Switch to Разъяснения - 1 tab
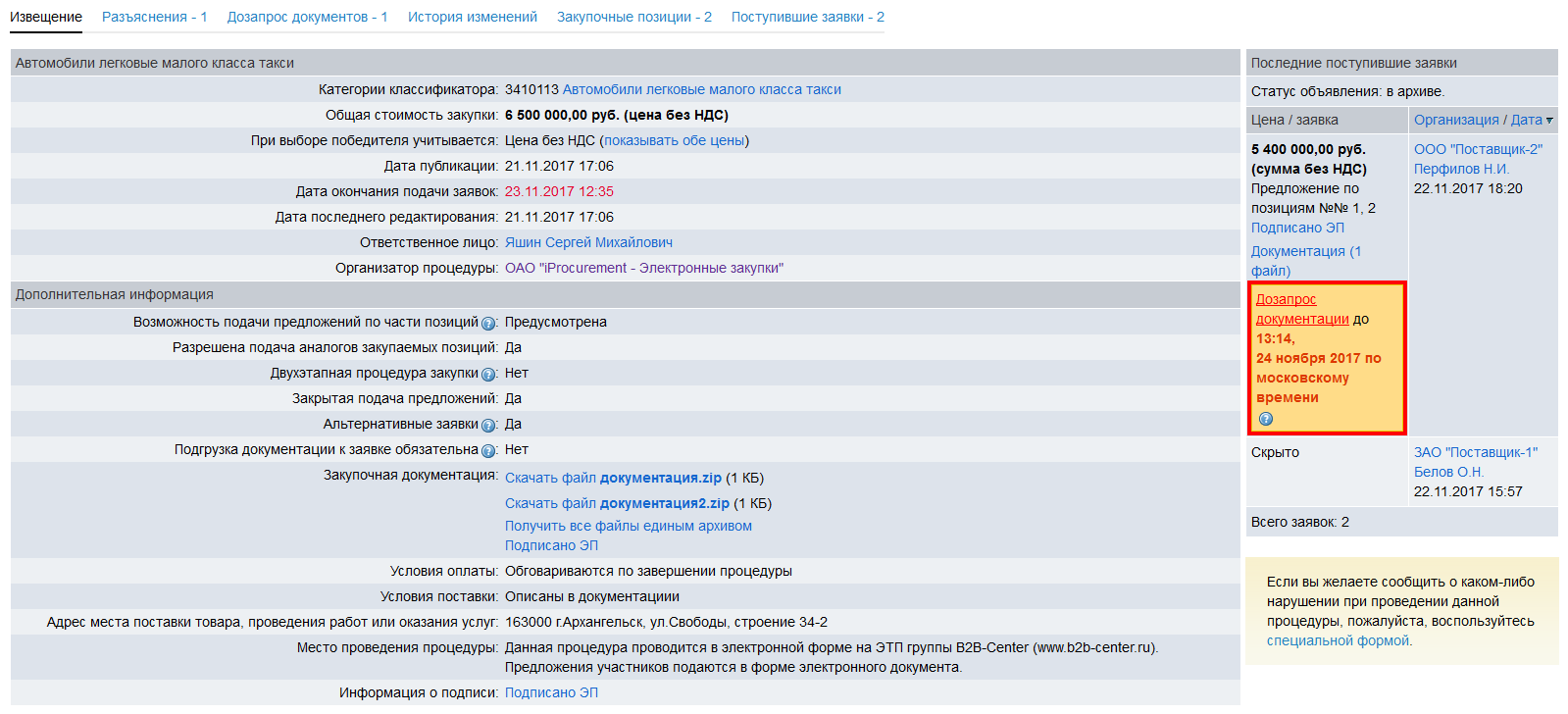 click(x=154, y=17)
